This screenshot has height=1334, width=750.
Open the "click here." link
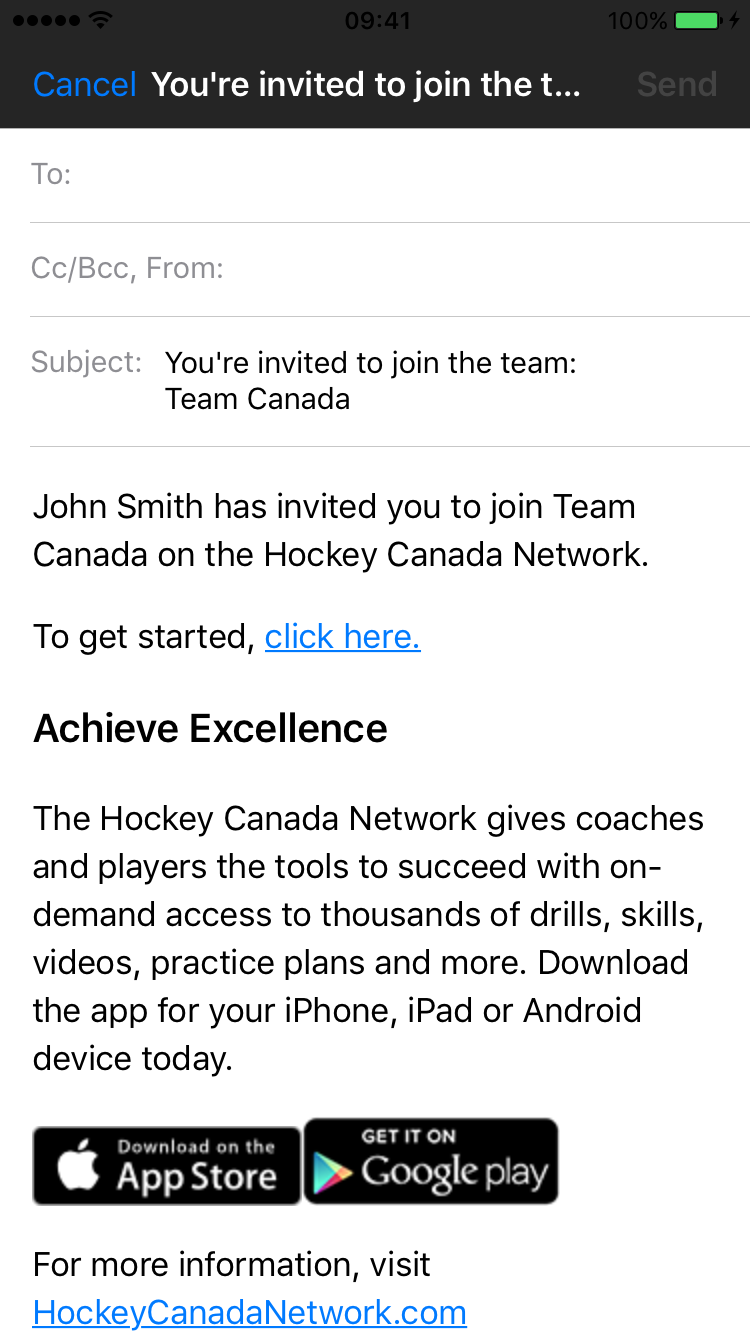coord(342,637)
